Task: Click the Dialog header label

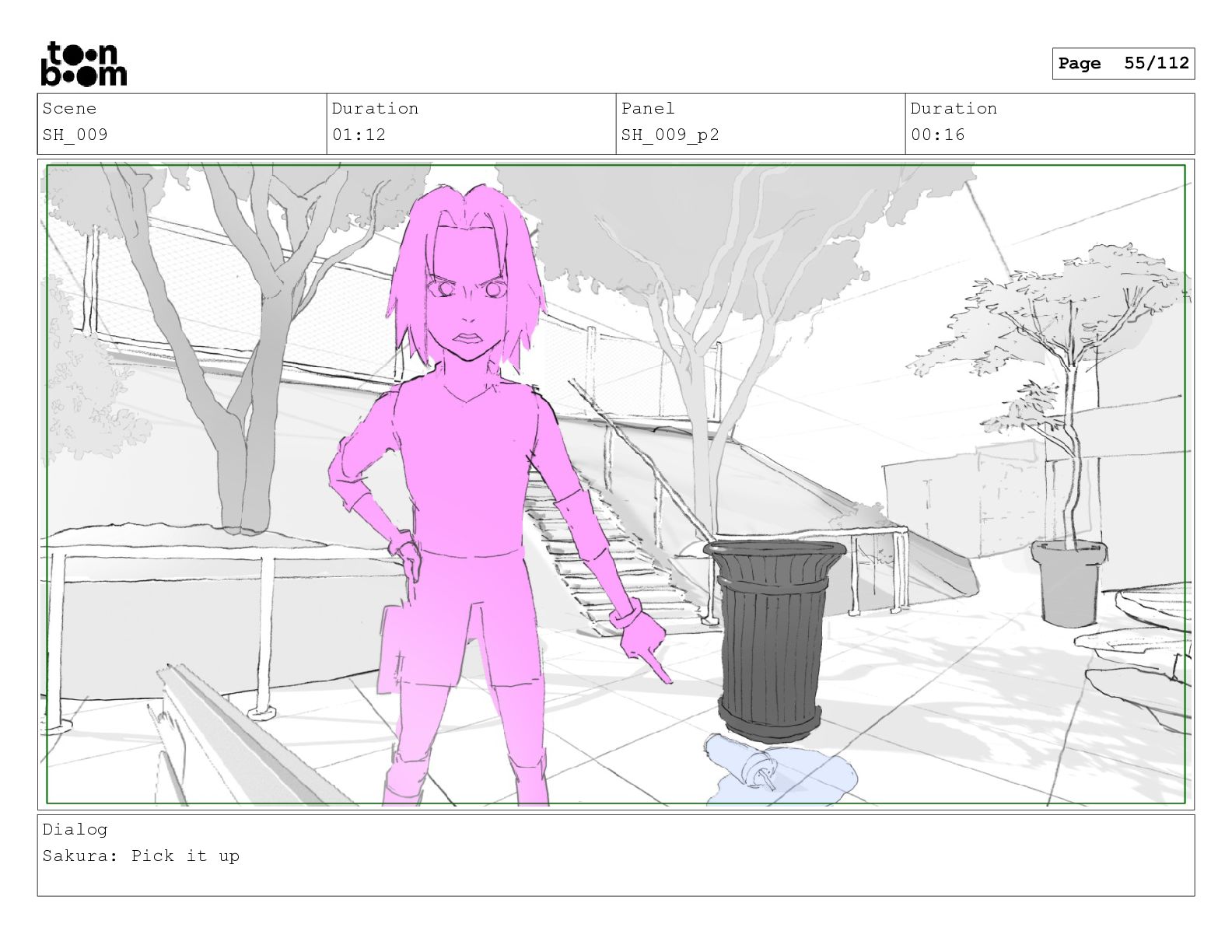Action: click(75, 830)
